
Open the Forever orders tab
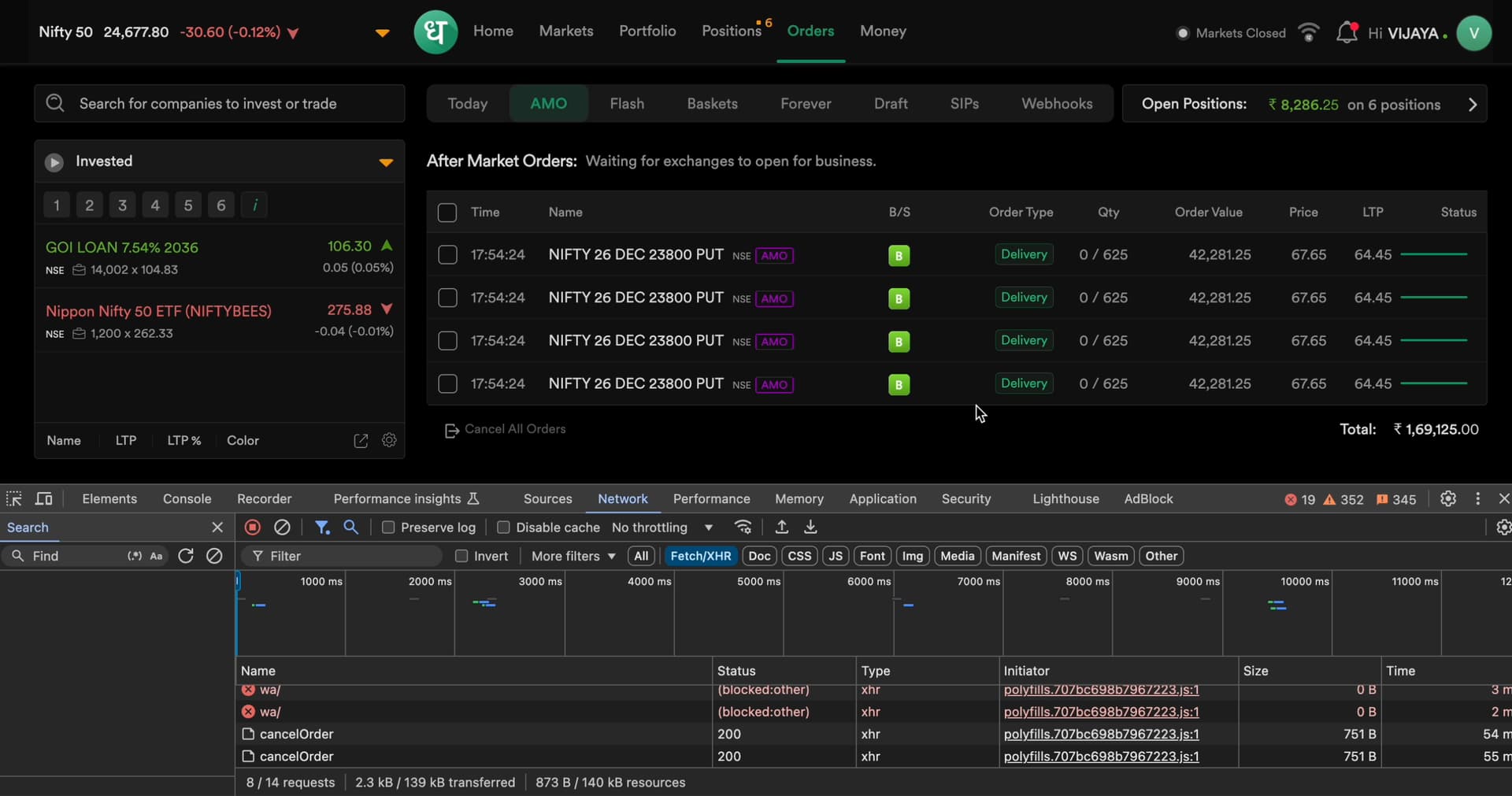pos(806,103)
